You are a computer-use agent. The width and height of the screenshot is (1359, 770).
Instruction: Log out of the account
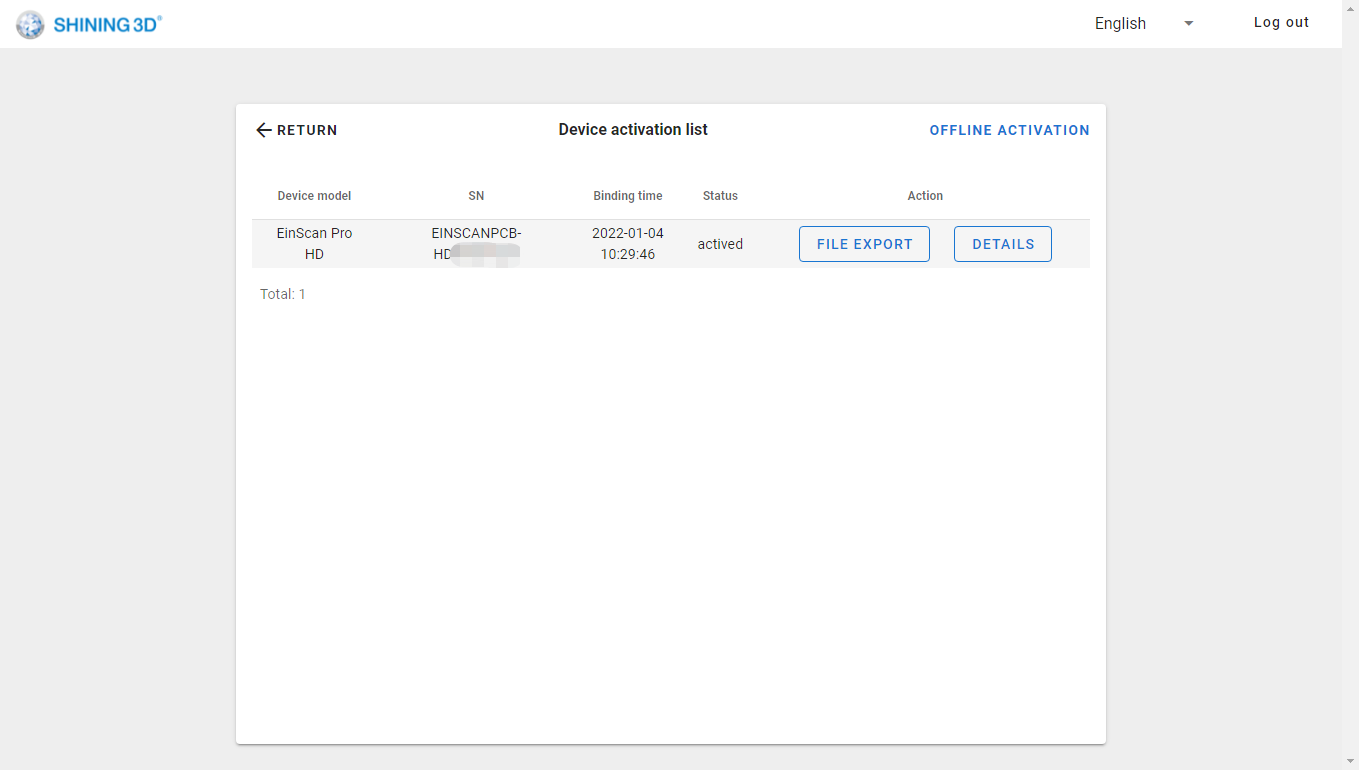[1281, 23]
